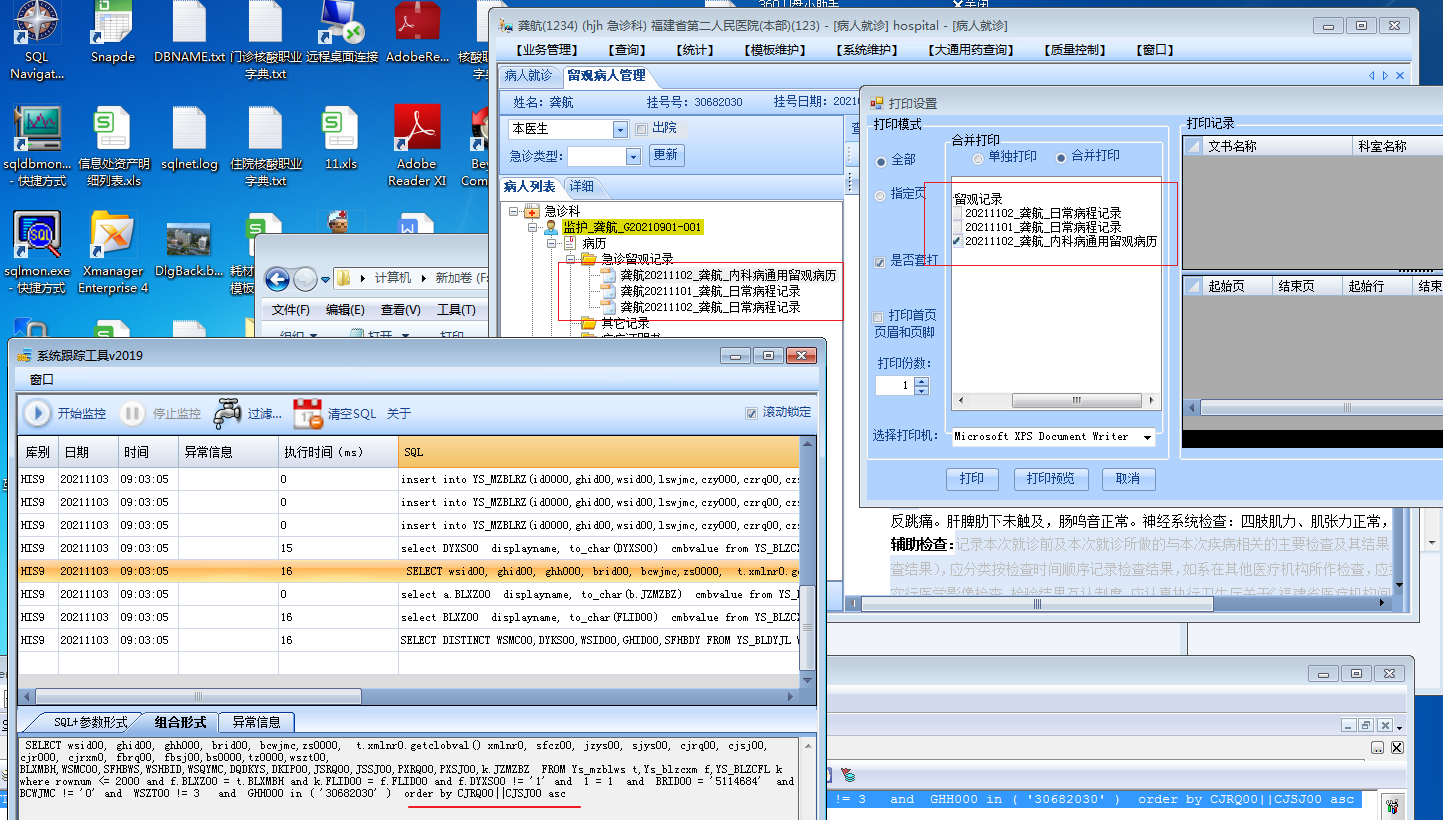Viewport: 1443px width, 820px height.
Task: Open the 【模板维护】 menu
Action: pyautogui.click(x=774, y=50)
